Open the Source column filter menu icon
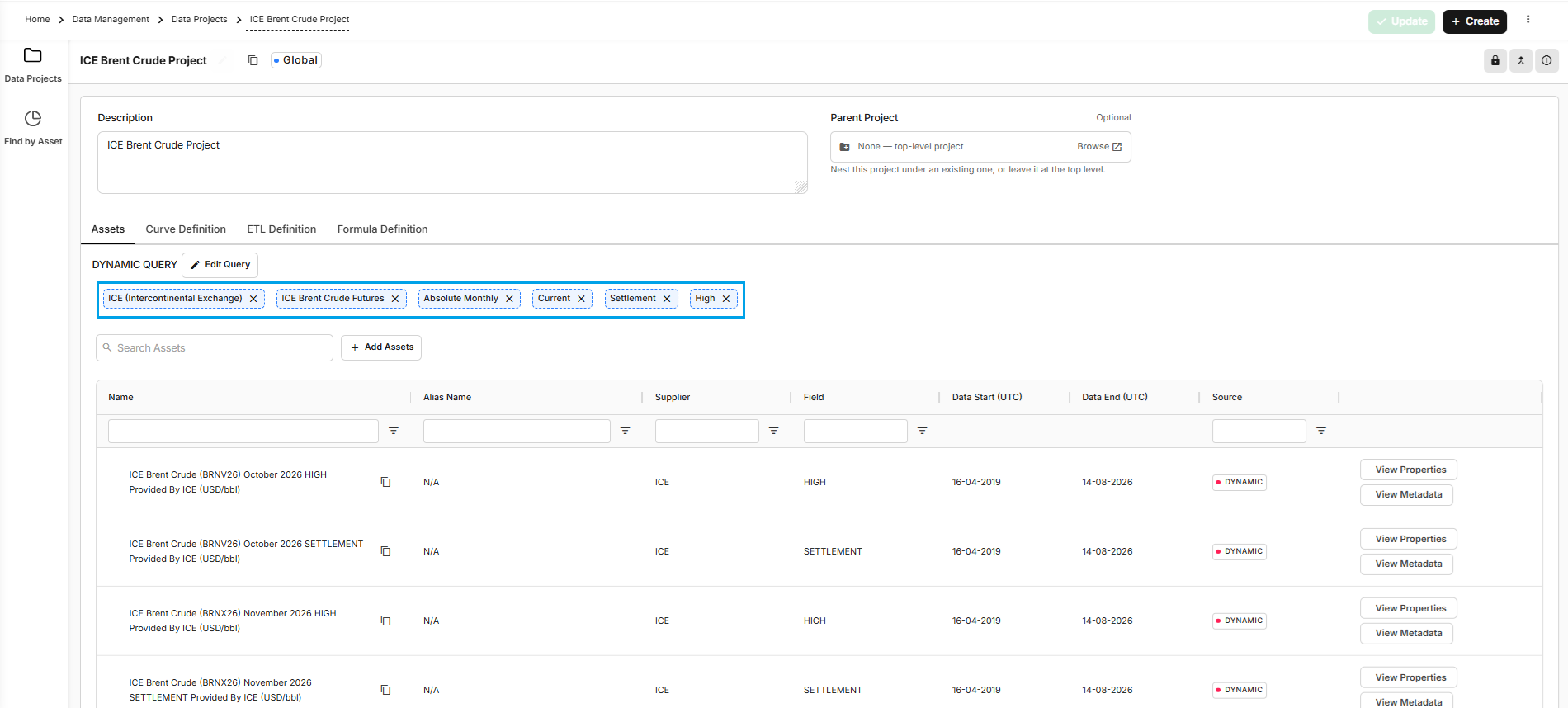Screen dimensions: 1568x708 pyautogui.click(x=1321, y=431)
